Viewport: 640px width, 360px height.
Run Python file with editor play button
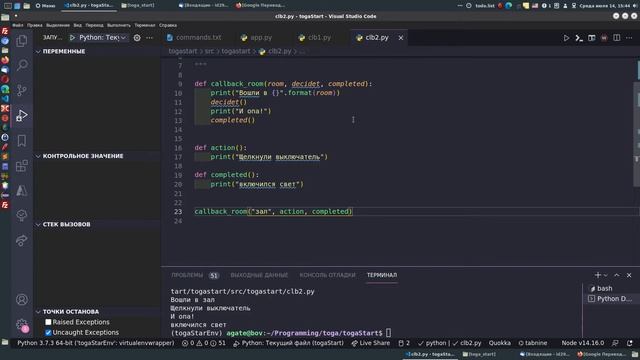pyautogui.click(x=566, y=38)
